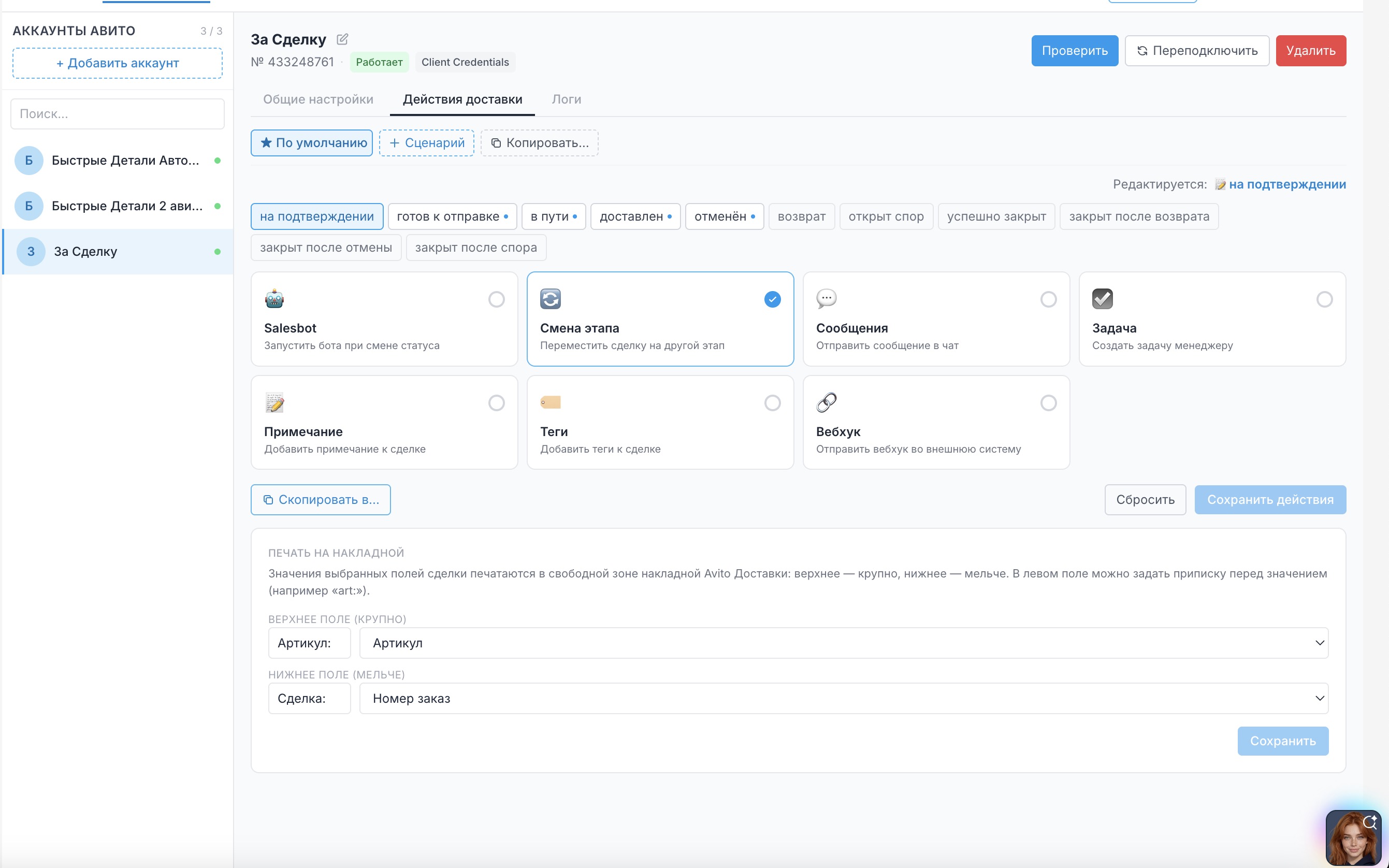Click the notepad icon beside на подтверждении
Viewport: 1389px width, 868px height.
pyautogui.click(x=1220, y=185)
